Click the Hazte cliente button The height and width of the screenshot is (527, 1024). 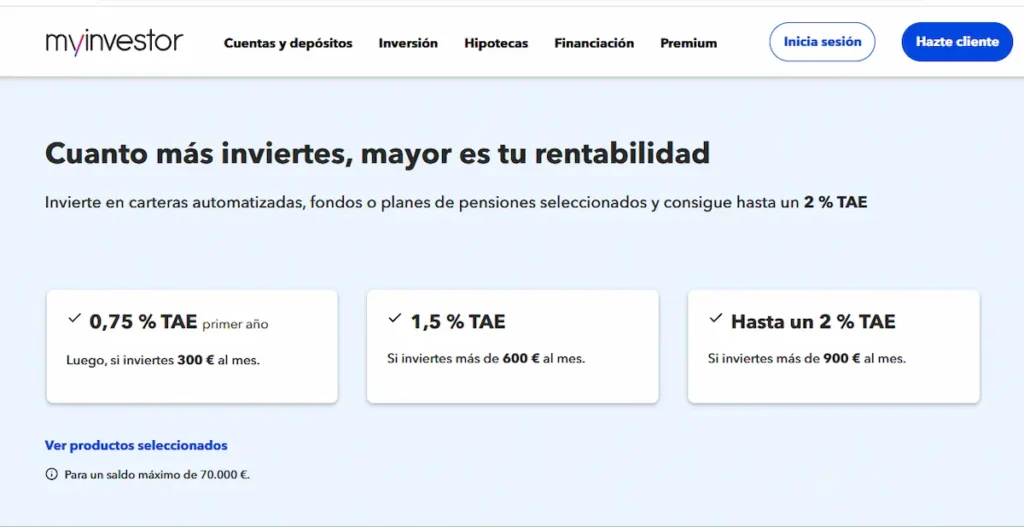point(957,42)
